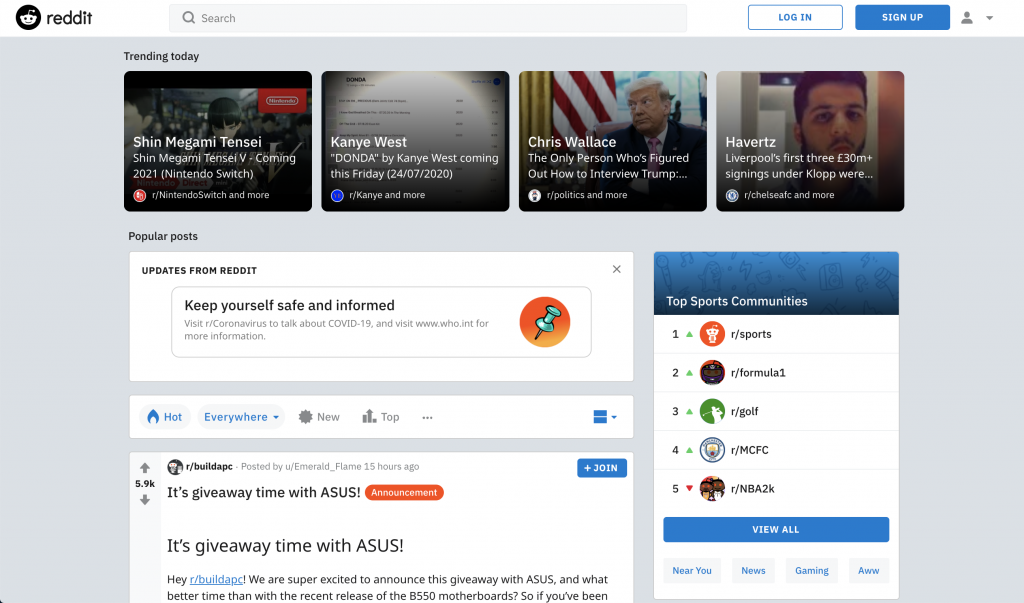
Task: Downvote the ASUS giveaway post
Action: [x=145, y=500]
